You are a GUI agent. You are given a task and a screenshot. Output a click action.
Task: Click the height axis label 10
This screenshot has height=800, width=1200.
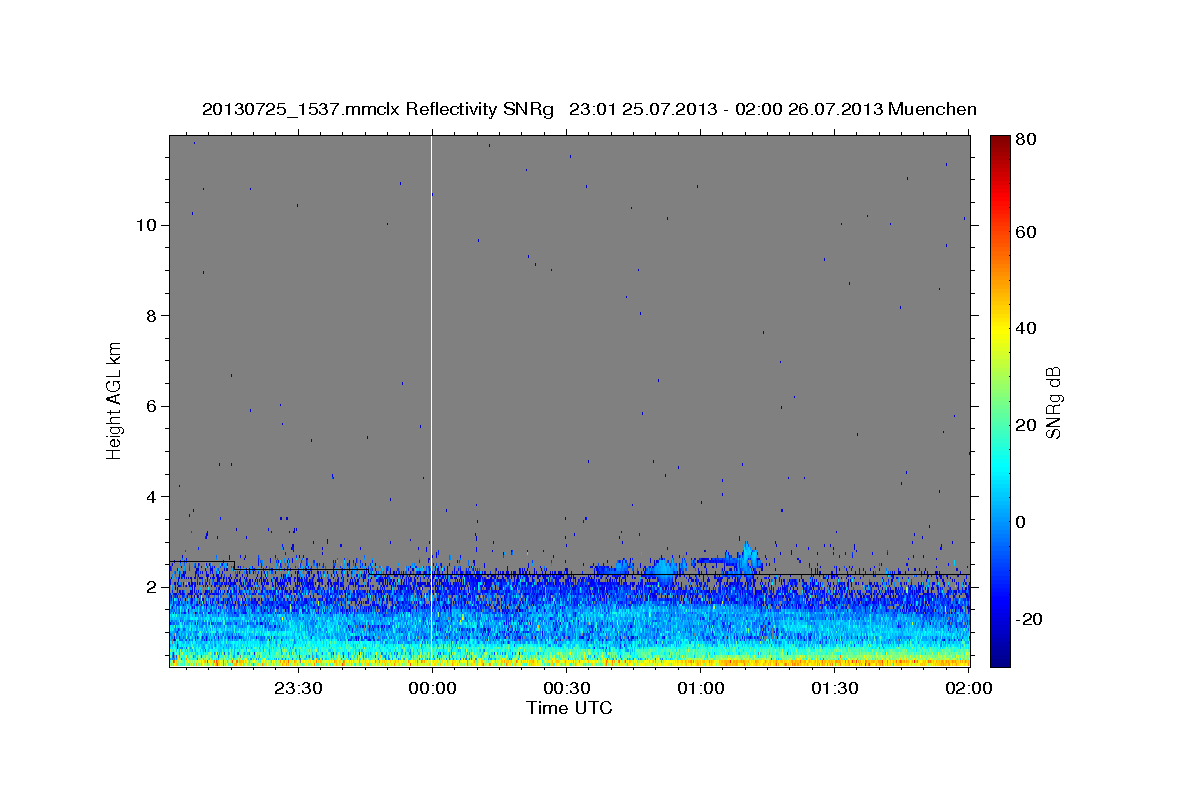click(146, 225)
